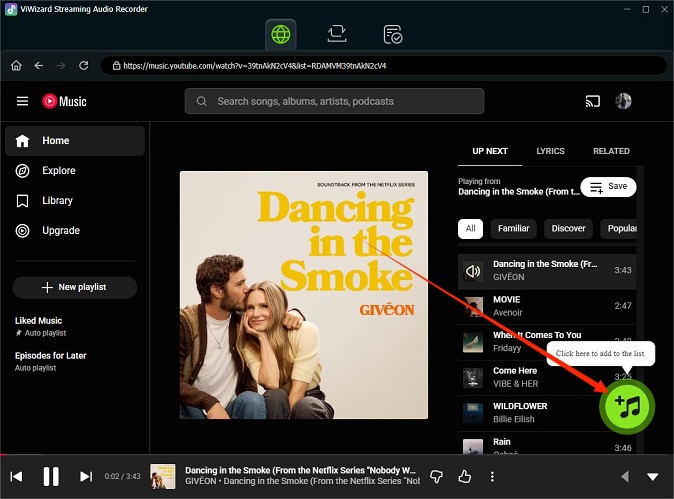Image resolution: width=674 pixels, height=499 pixels.
Task: Collapse the player page with down triangle
Action: [x=653, y=477]
